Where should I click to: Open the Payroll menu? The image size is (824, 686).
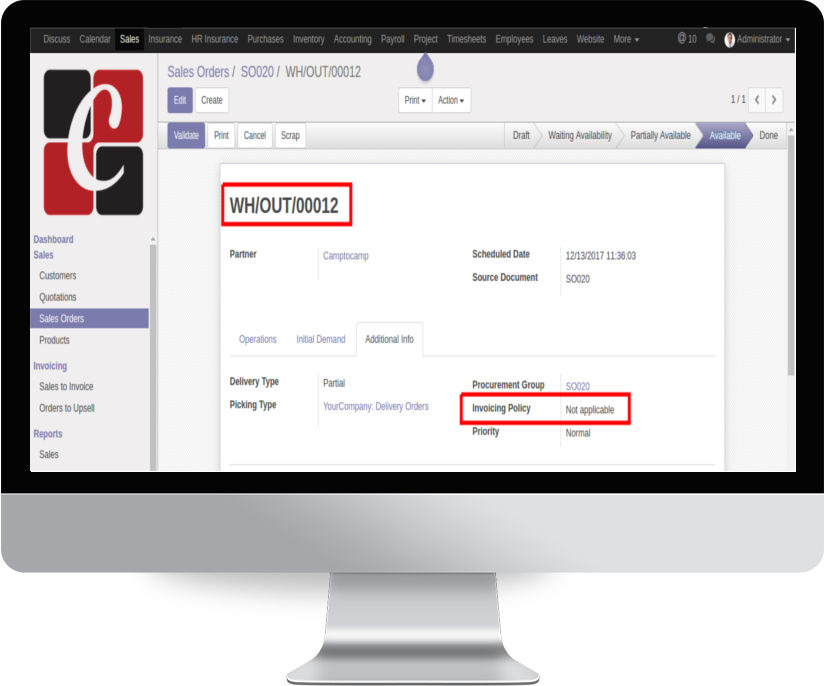click(393, 39)
